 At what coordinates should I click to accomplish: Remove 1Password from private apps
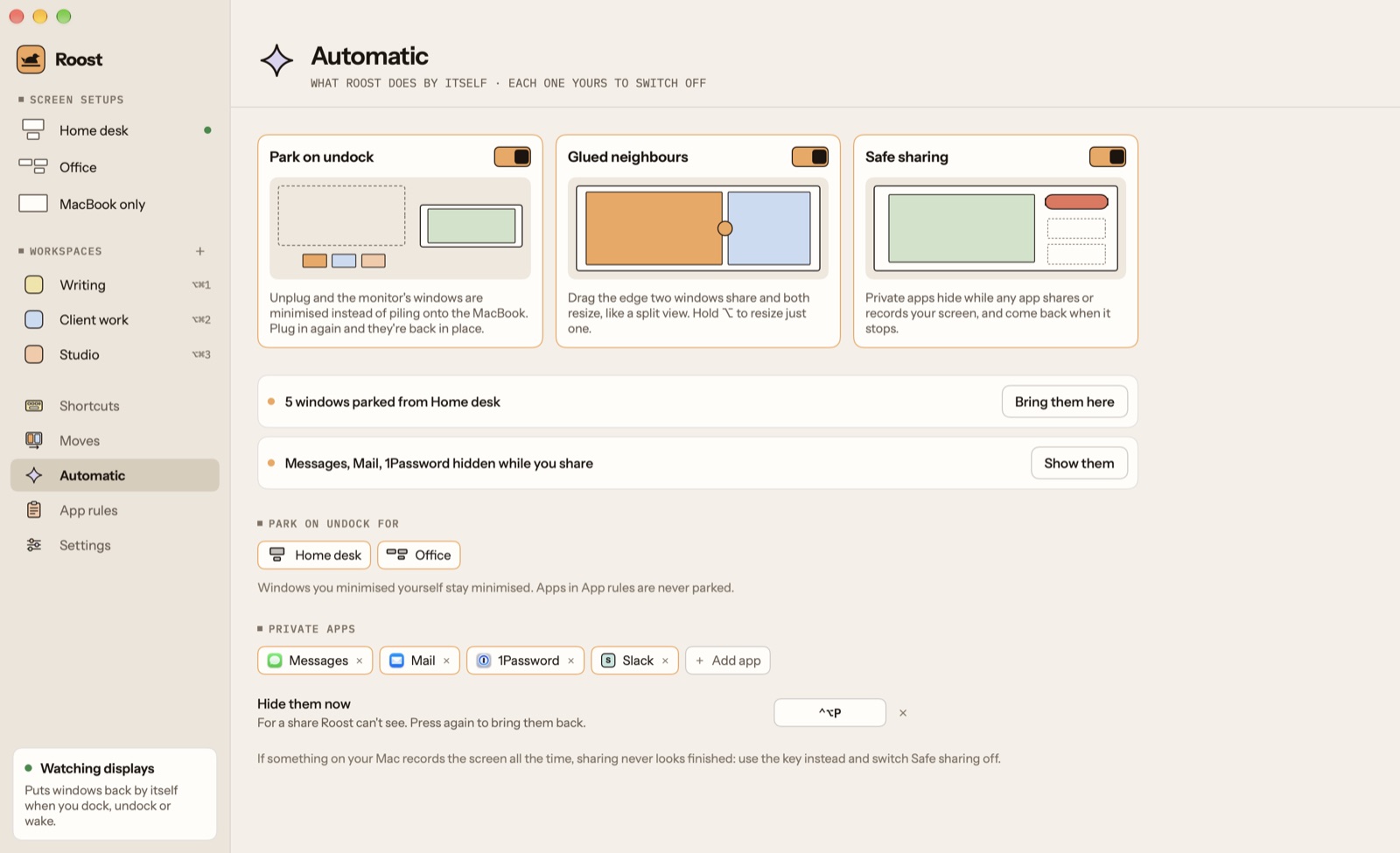pyautogui.click(x=571, y=661)
